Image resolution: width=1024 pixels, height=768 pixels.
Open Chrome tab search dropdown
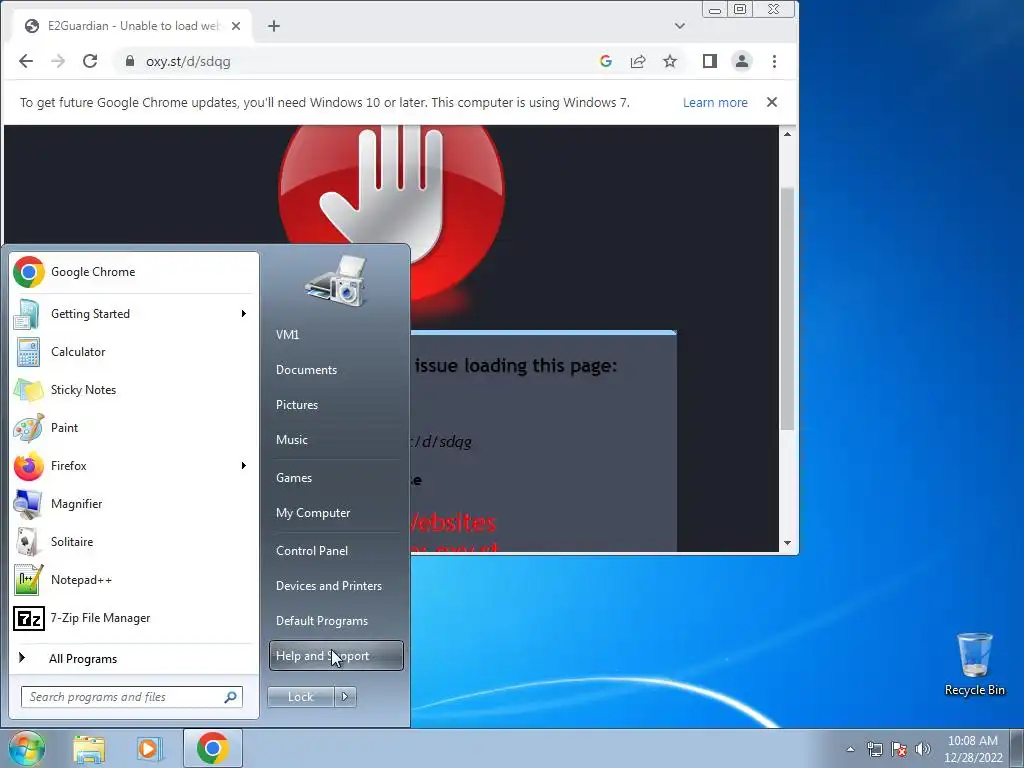[x=680, y=26]
